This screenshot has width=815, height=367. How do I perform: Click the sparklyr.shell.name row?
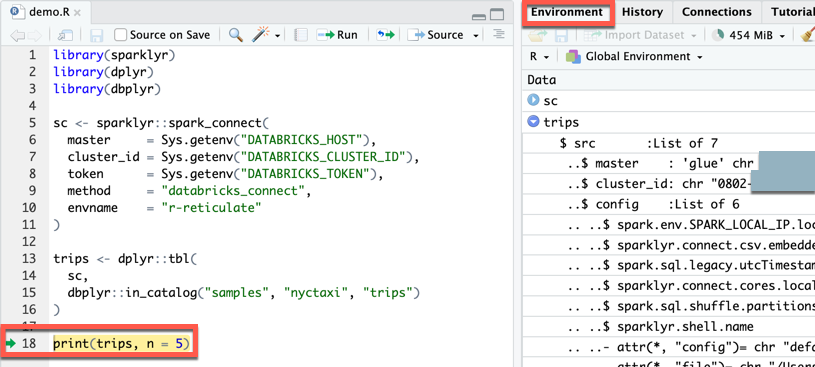click(668, 327)
